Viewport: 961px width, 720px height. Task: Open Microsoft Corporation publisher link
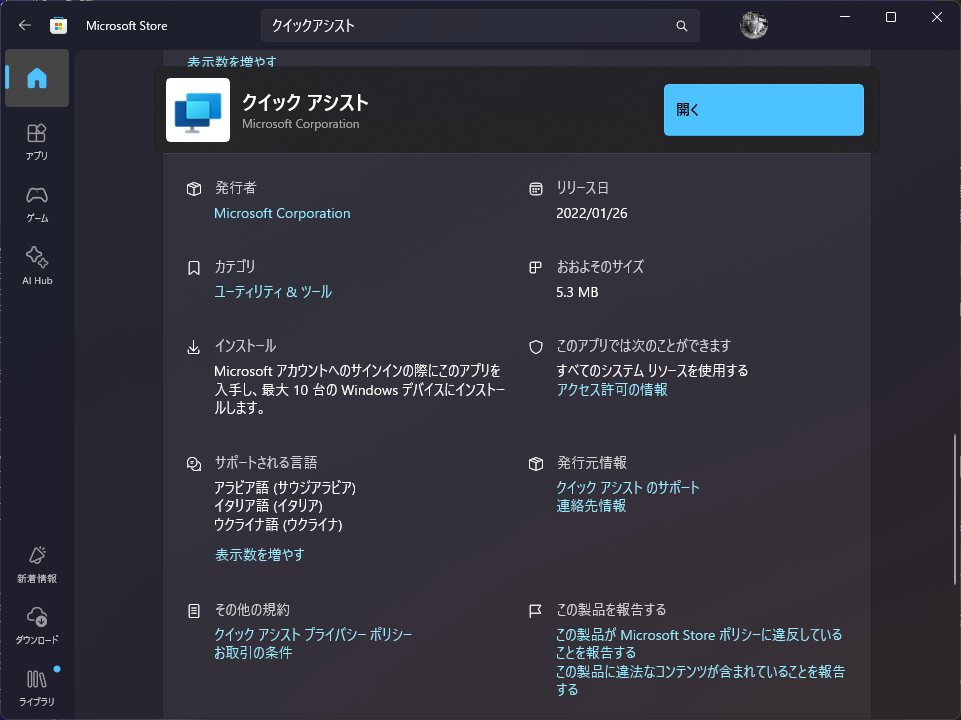[282, 213]
